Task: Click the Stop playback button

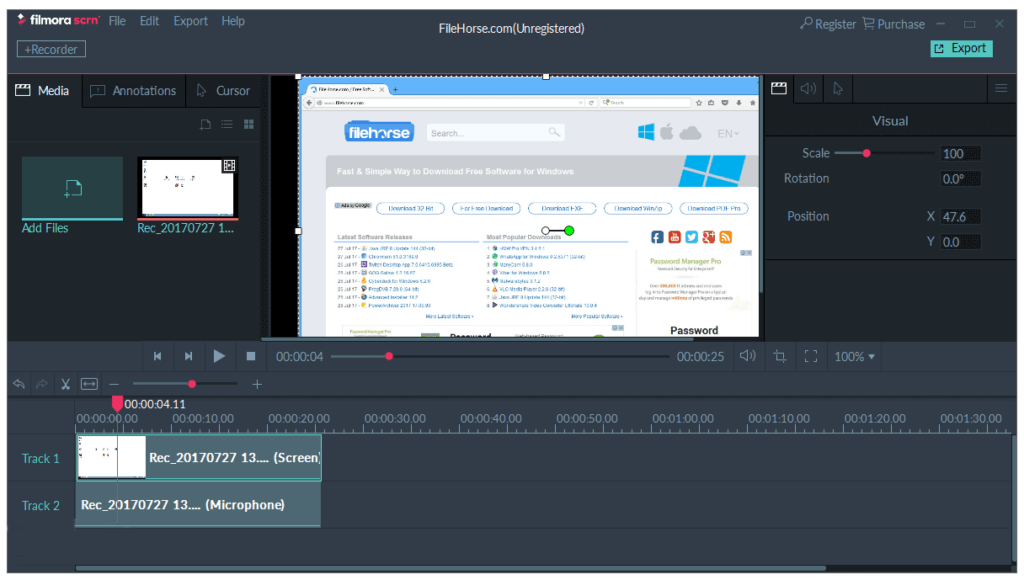Action: tap(251, 356)
